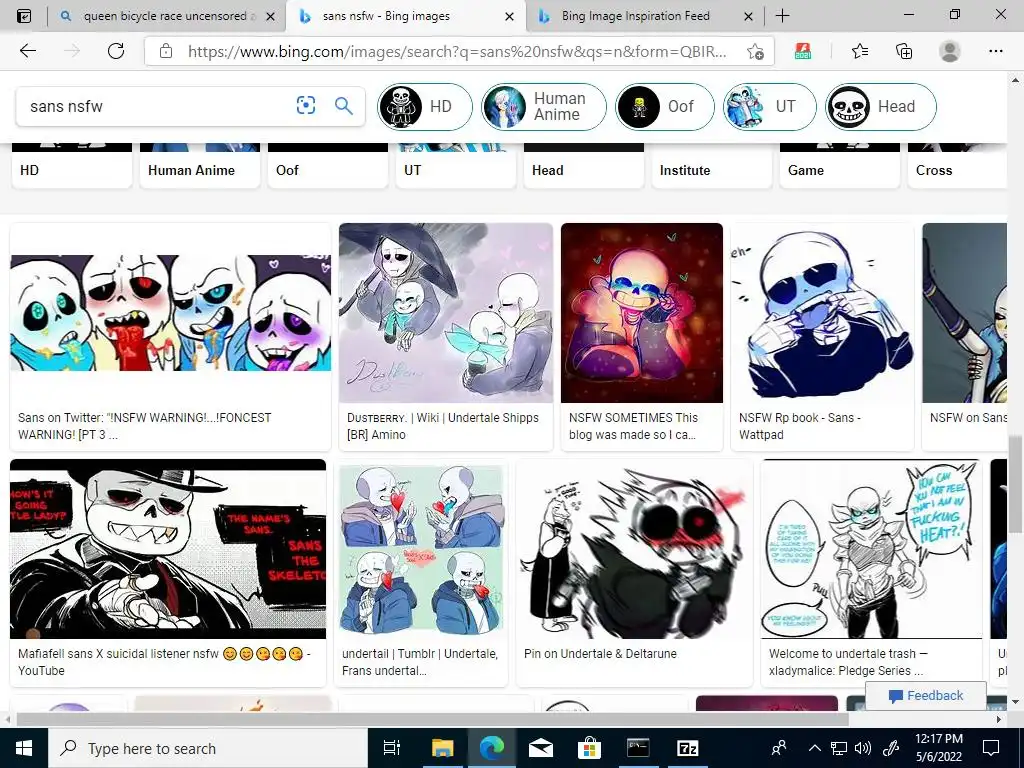Show hidden tray icons chevron

pyautogui.click(x=814, y=749)
